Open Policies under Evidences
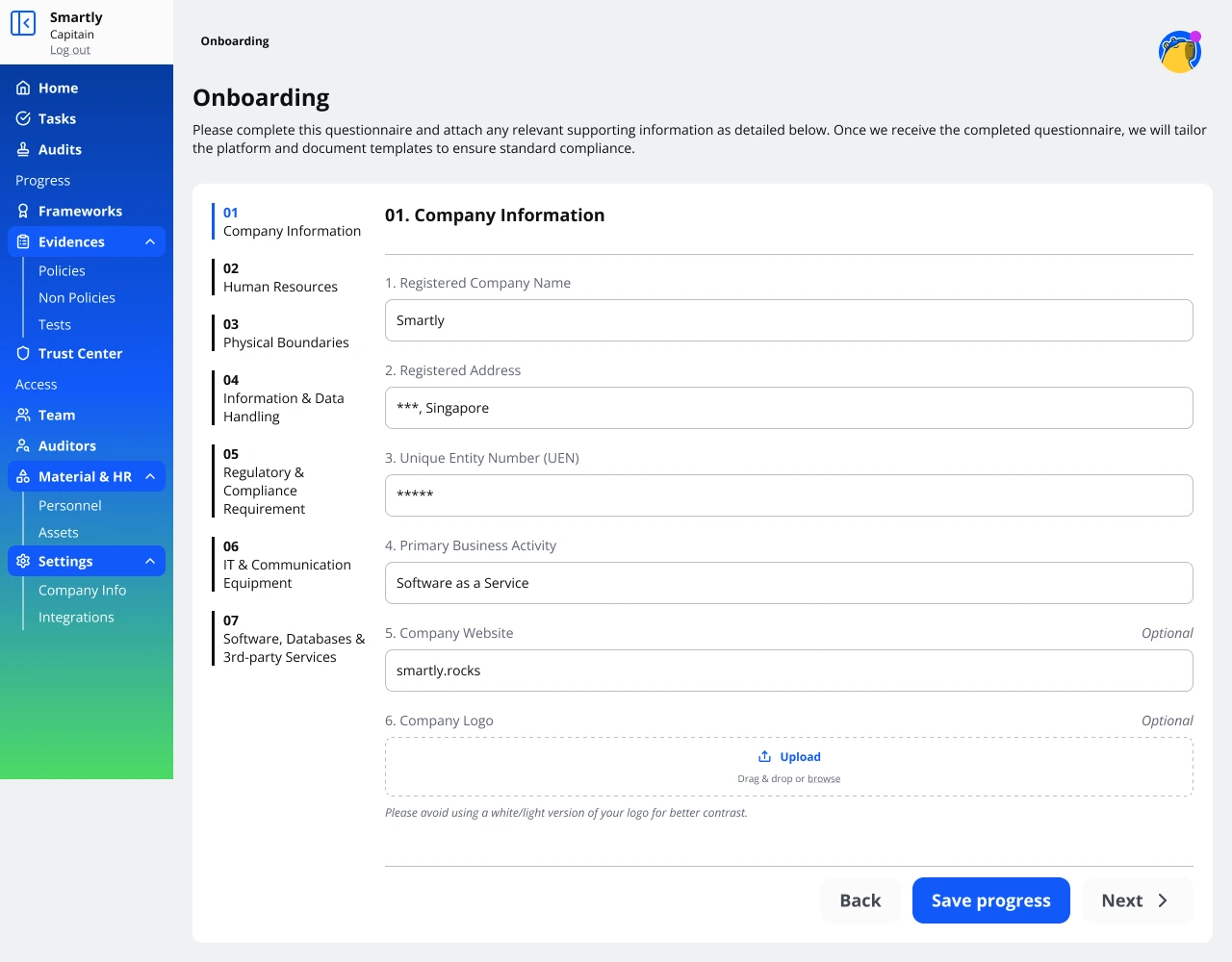Image resolution: width=1232 pixels, height=962 pixels. 62,271
